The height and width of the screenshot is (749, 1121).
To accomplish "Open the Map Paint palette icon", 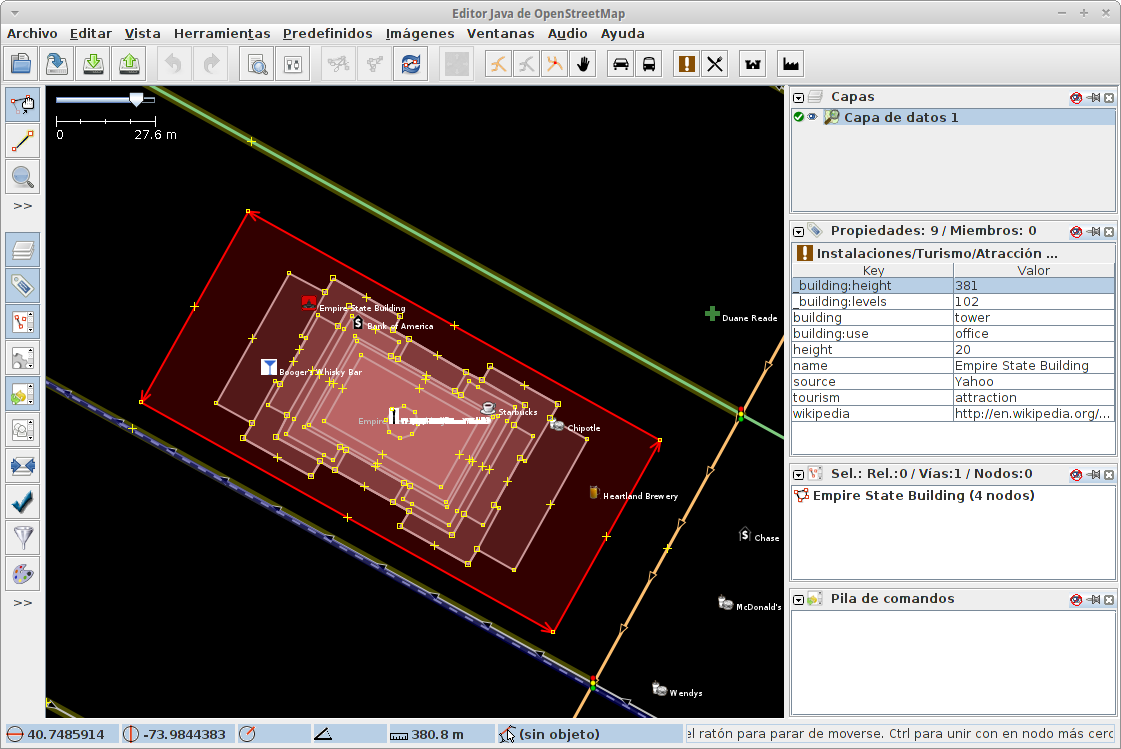I will coord(23,575).
